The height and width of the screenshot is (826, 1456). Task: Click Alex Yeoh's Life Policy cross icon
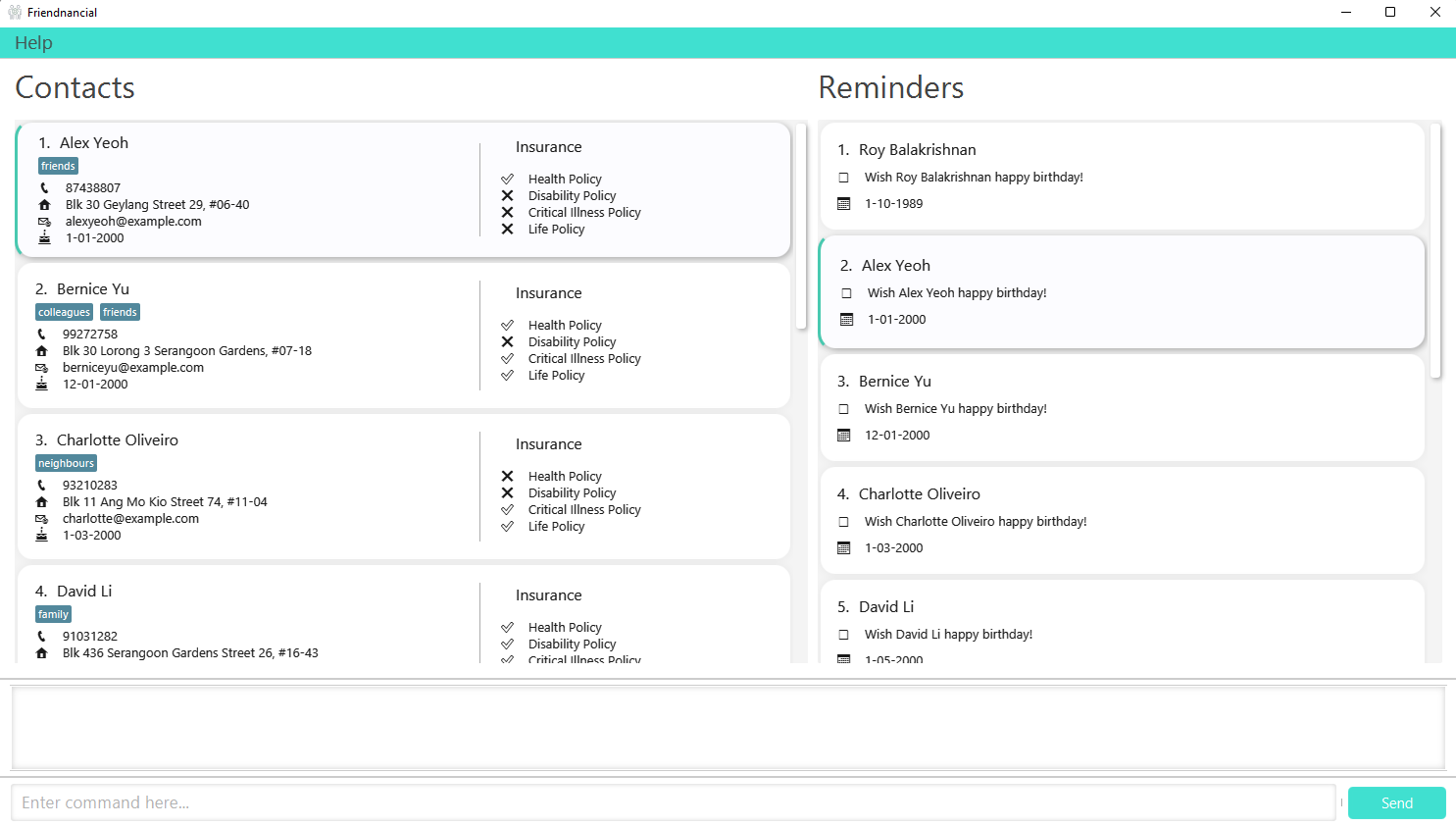pos(507,230)
